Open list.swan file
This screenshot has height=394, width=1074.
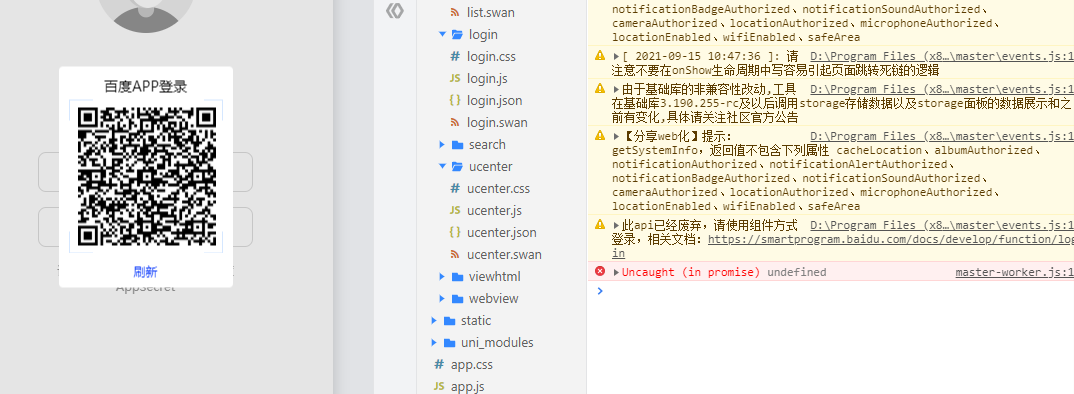coord(490,12)
